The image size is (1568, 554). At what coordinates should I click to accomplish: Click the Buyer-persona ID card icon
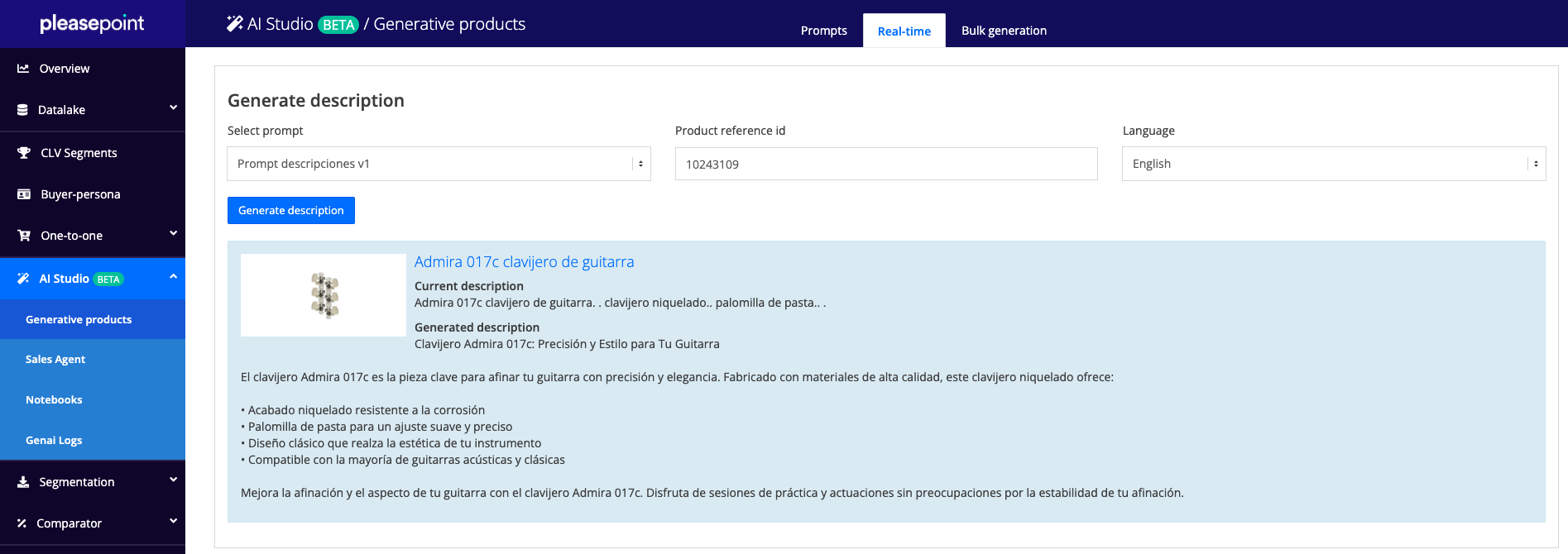(x=24, y=194)
